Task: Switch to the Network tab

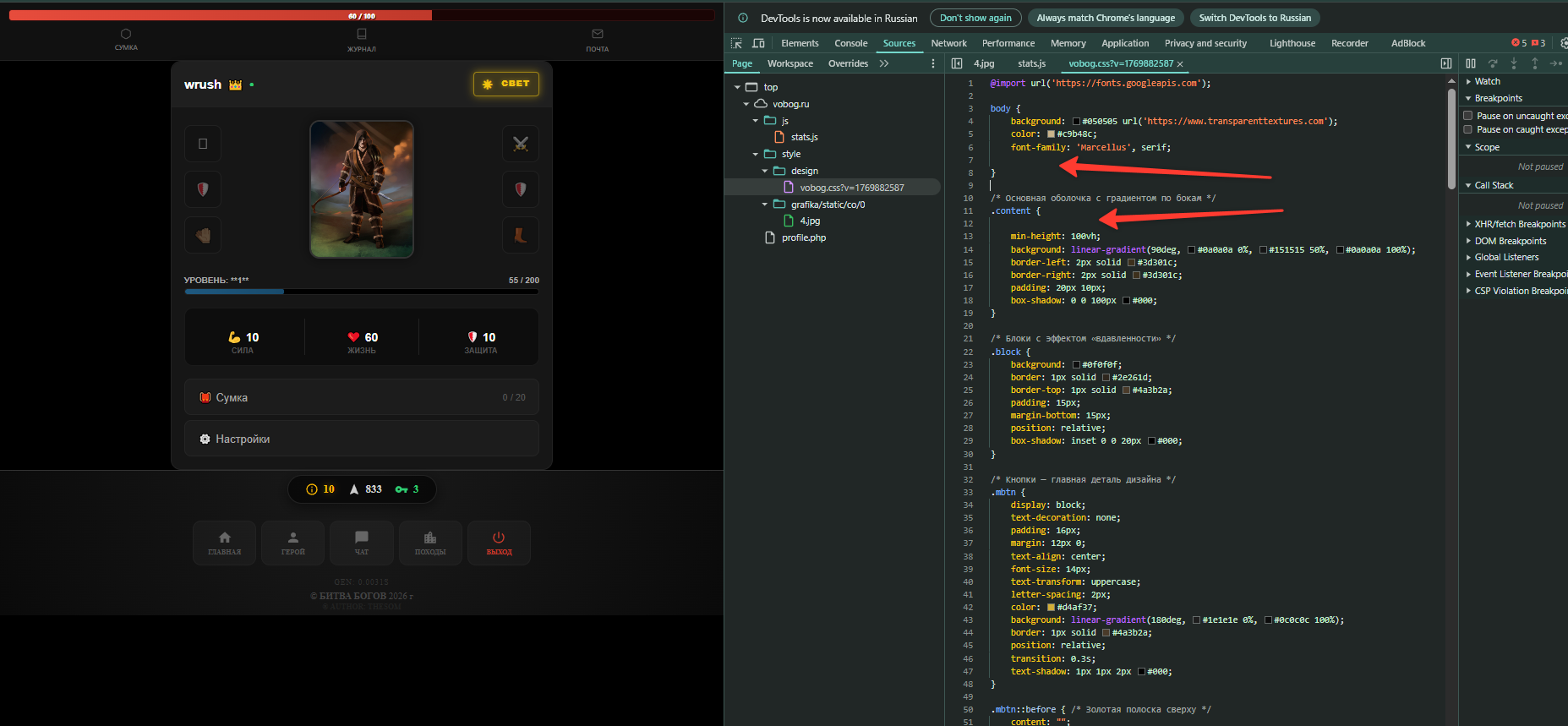Action: 948,43
